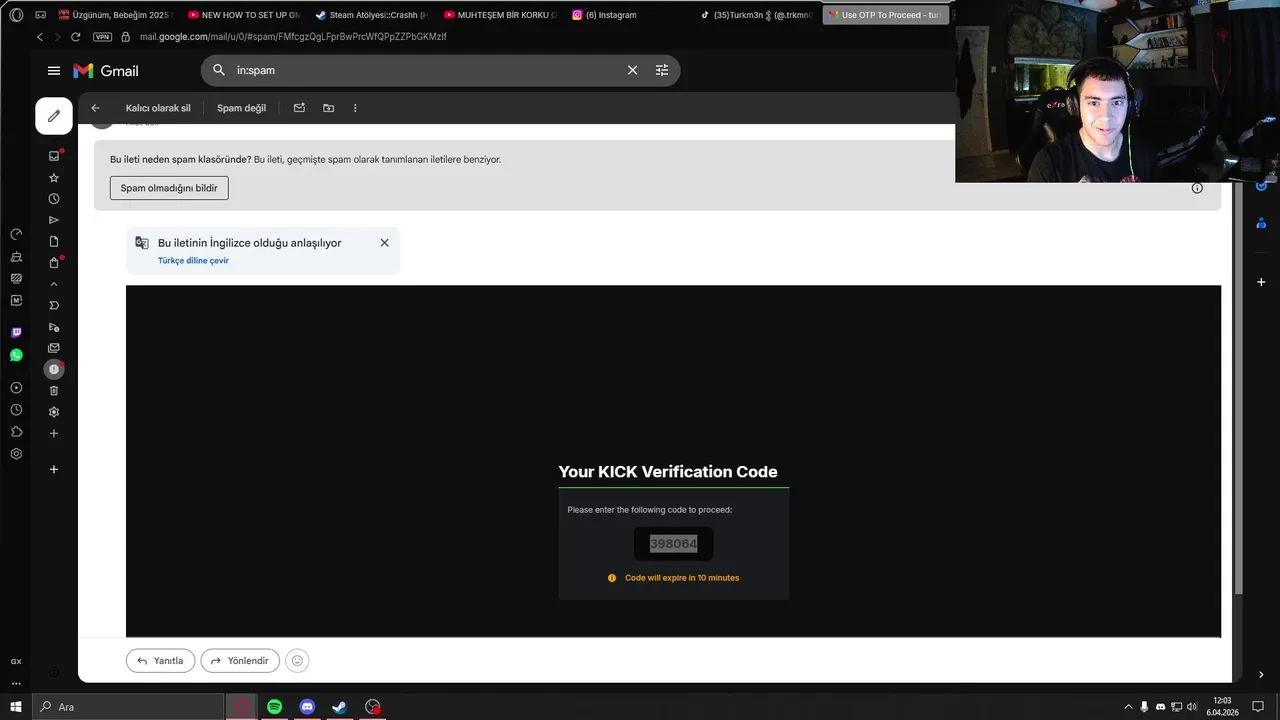Open Snoozed mail via clock icon
The image size is (1280, 720).
(54, 199)
